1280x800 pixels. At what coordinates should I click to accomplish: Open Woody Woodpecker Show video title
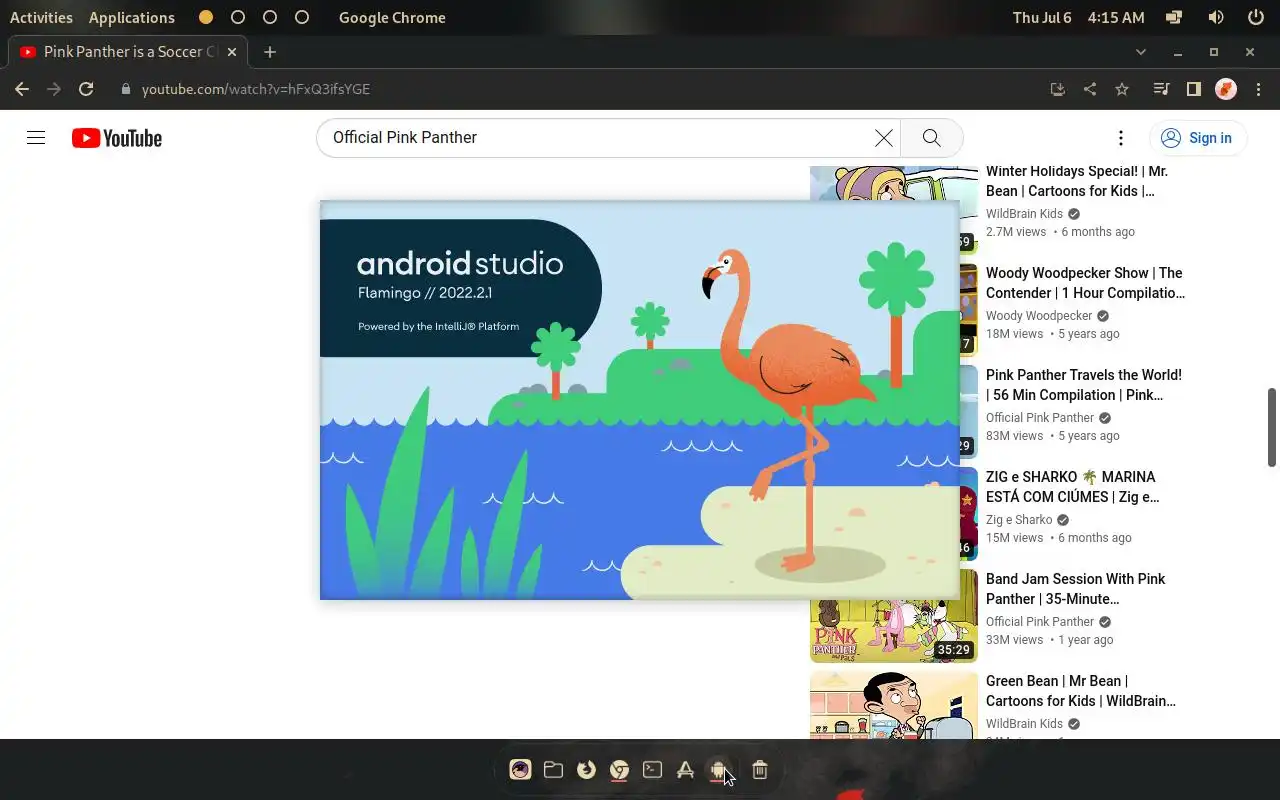pos(1085,283)
